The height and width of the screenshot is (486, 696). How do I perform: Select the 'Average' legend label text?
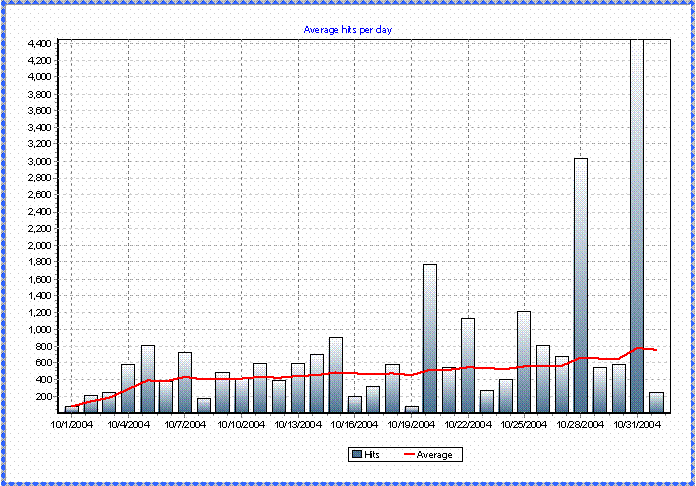point(434,455)
